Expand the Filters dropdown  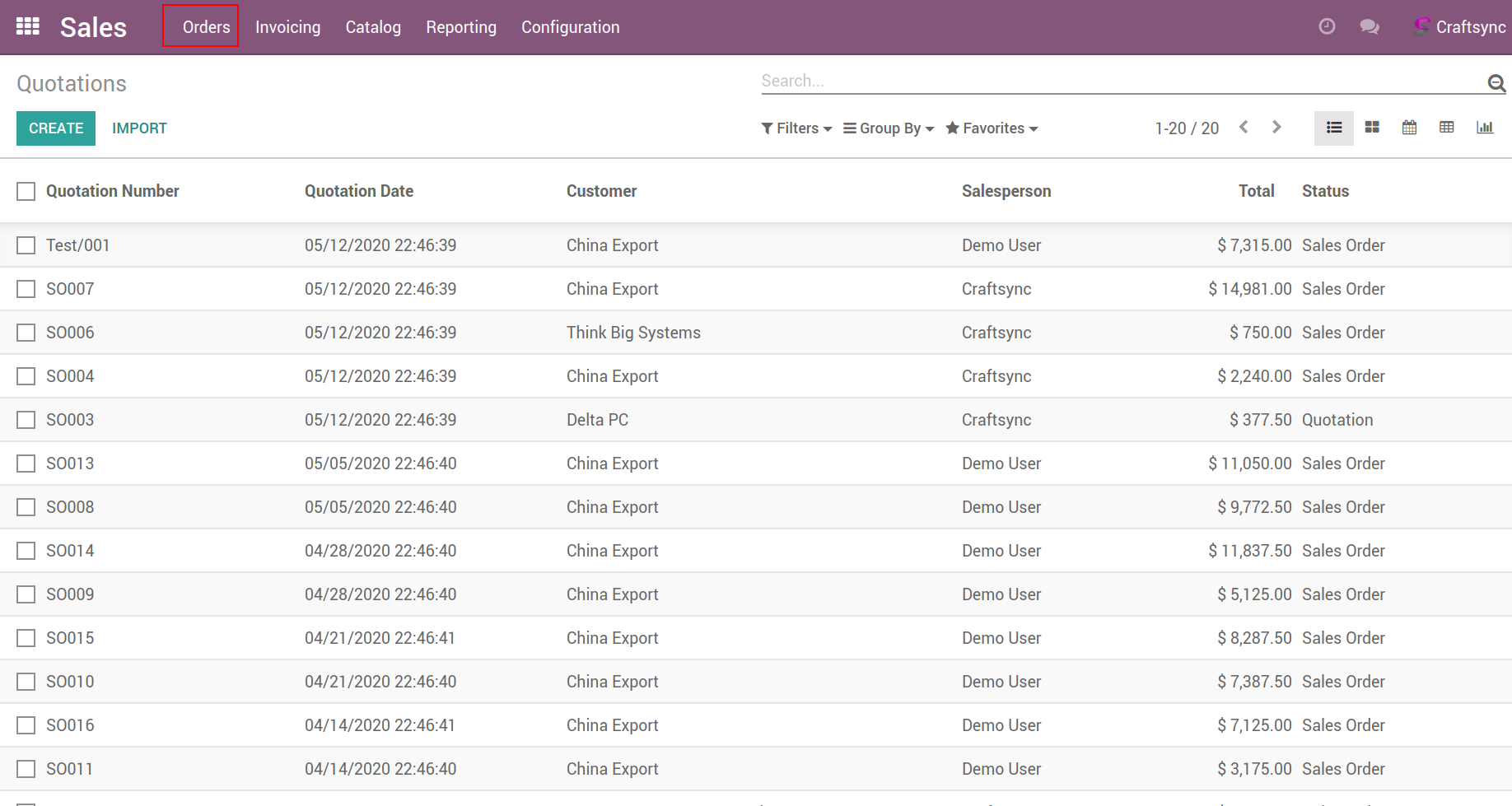click(796, 128)
